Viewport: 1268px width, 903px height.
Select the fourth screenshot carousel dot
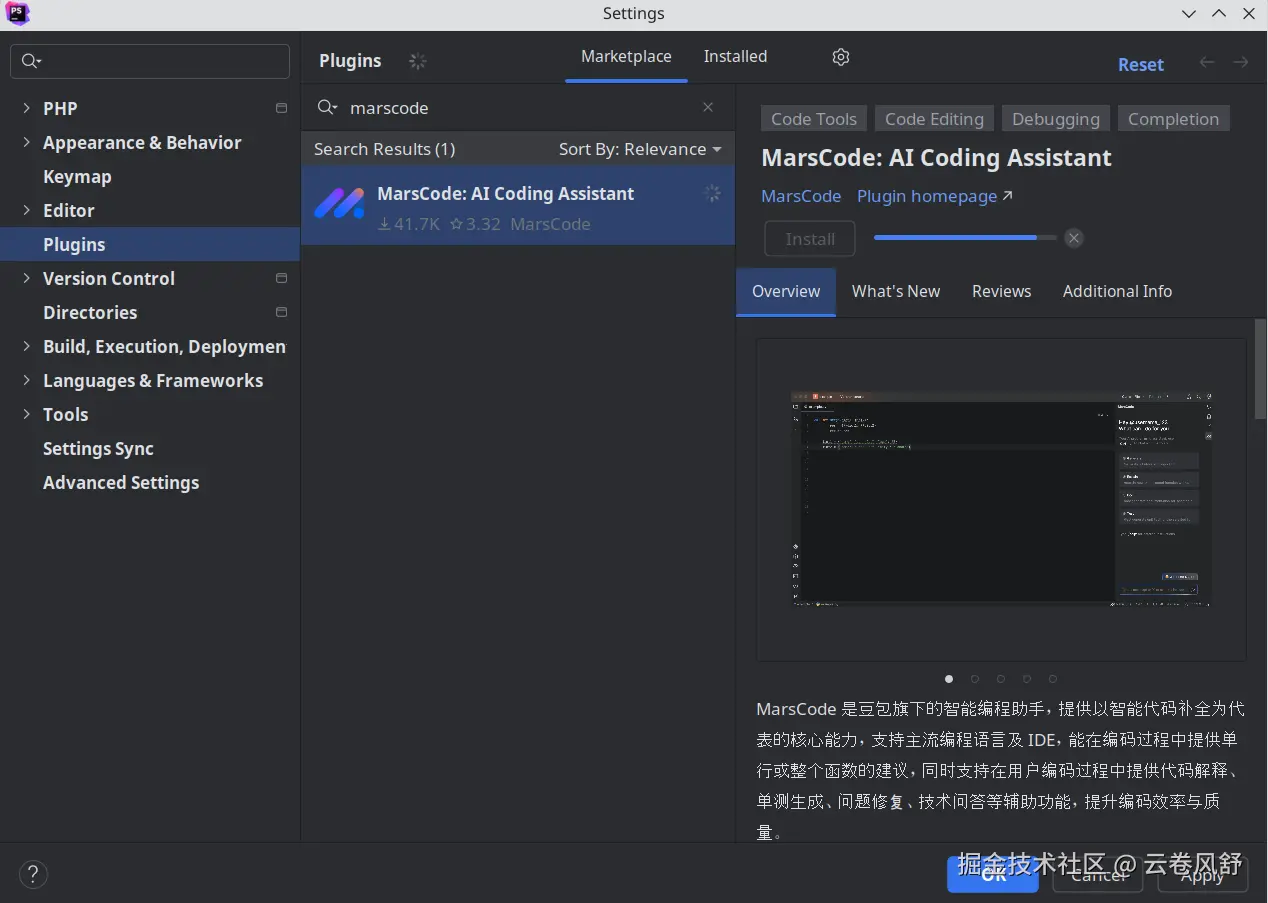pos(1027,679)
